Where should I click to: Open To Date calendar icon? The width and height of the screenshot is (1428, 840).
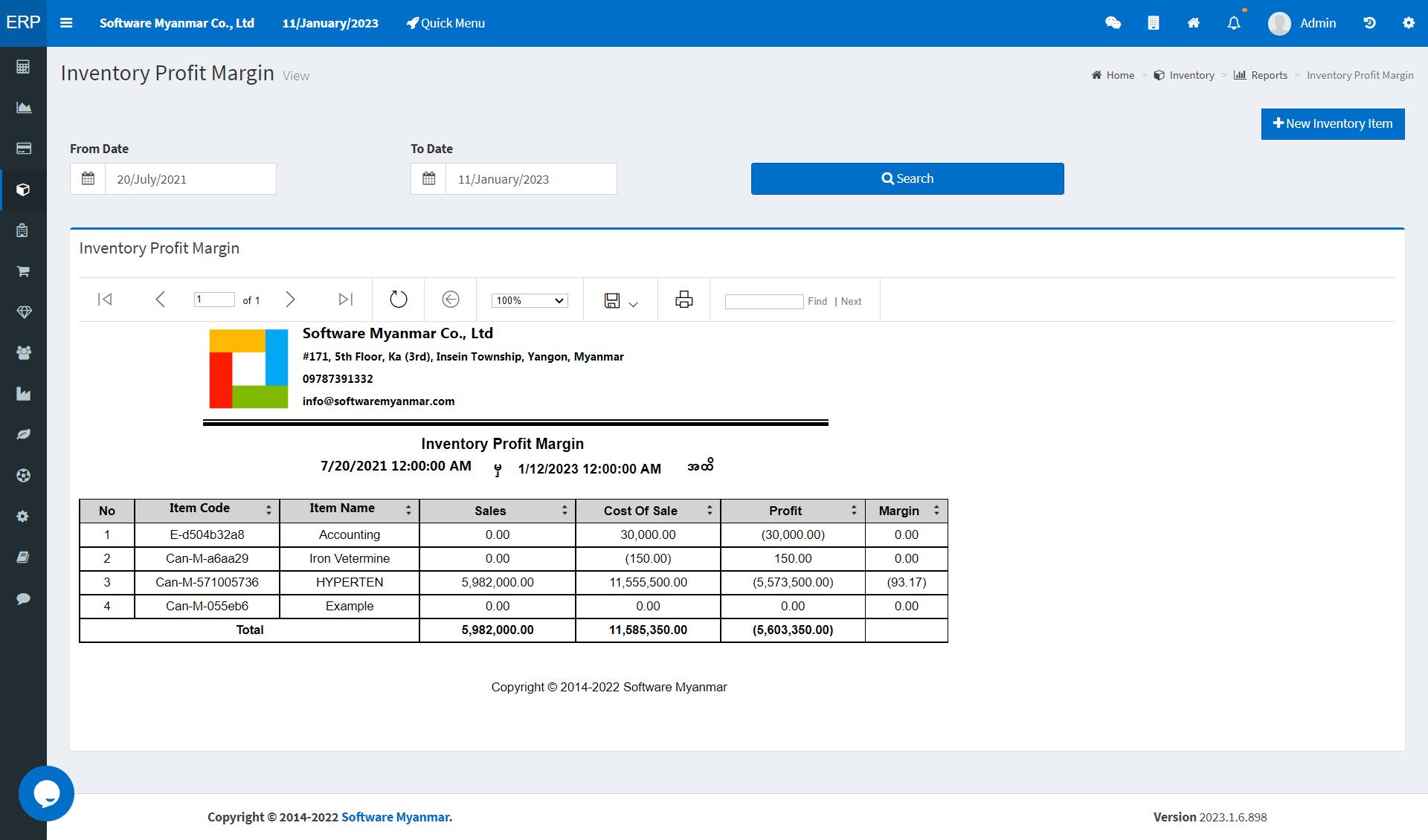click(428, 179)
